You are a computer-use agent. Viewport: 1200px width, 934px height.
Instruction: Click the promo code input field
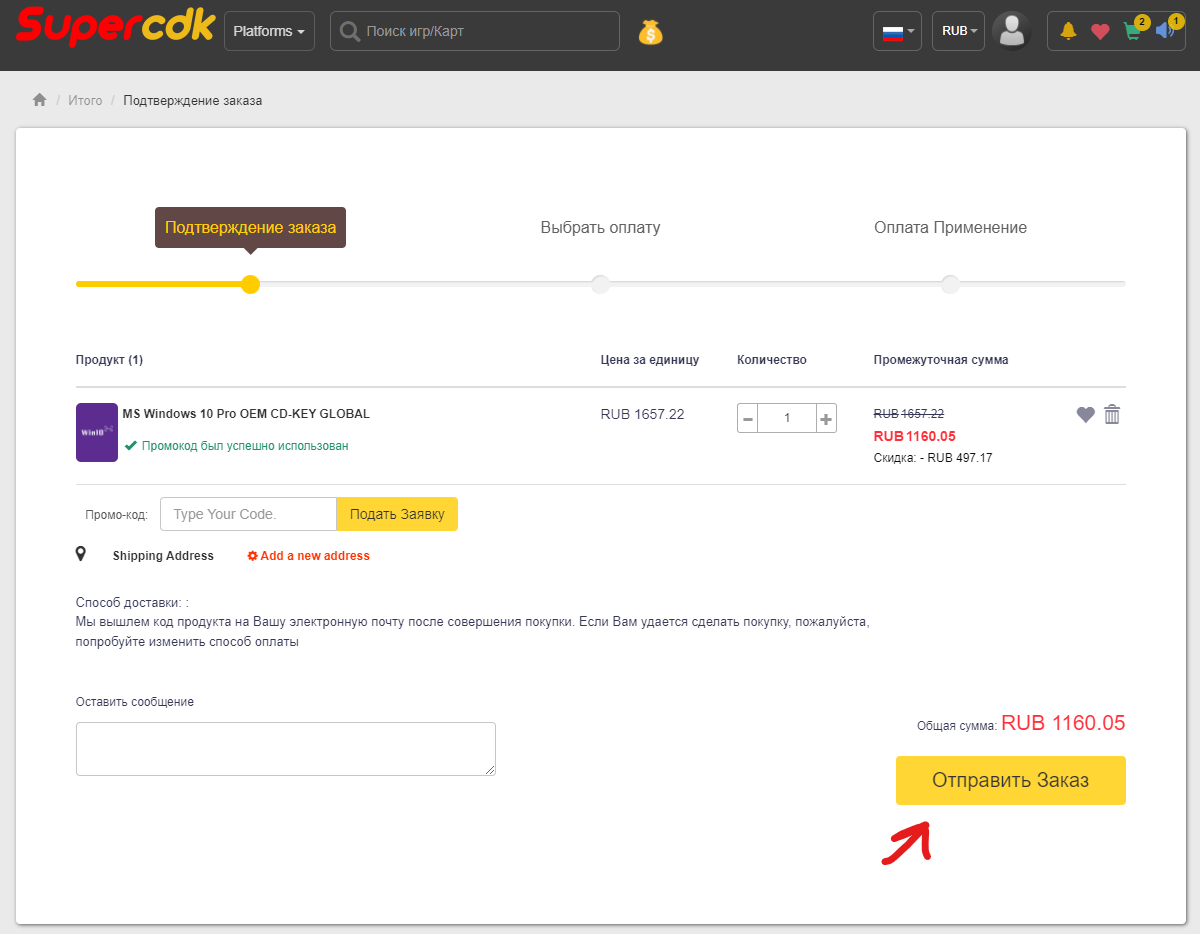coord(248,514)
